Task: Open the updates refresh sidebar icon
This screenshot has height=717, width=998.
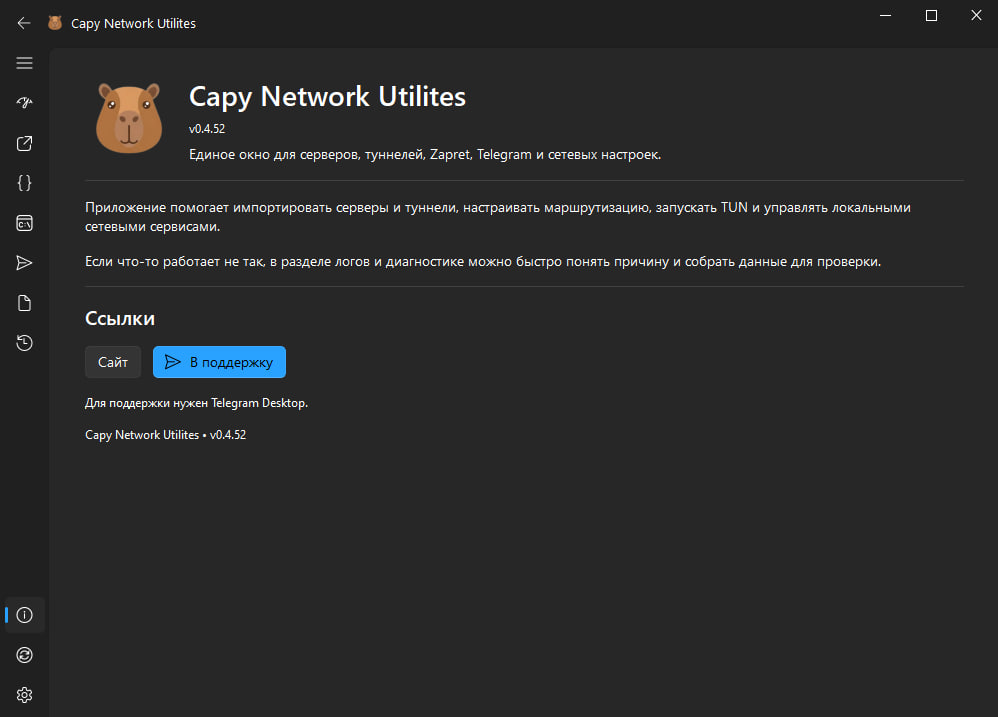Action: (24, 655)
